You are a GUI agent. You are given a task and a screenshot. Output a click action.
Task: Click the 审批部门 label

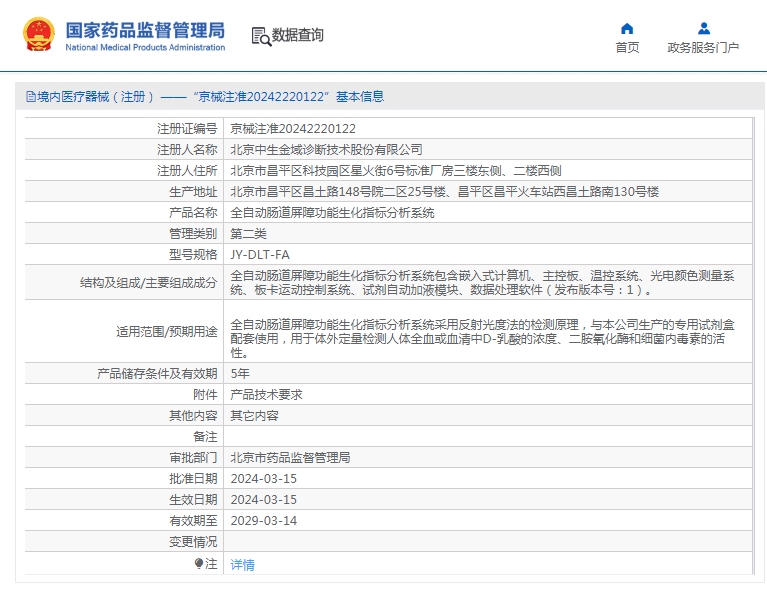[193, 458]
